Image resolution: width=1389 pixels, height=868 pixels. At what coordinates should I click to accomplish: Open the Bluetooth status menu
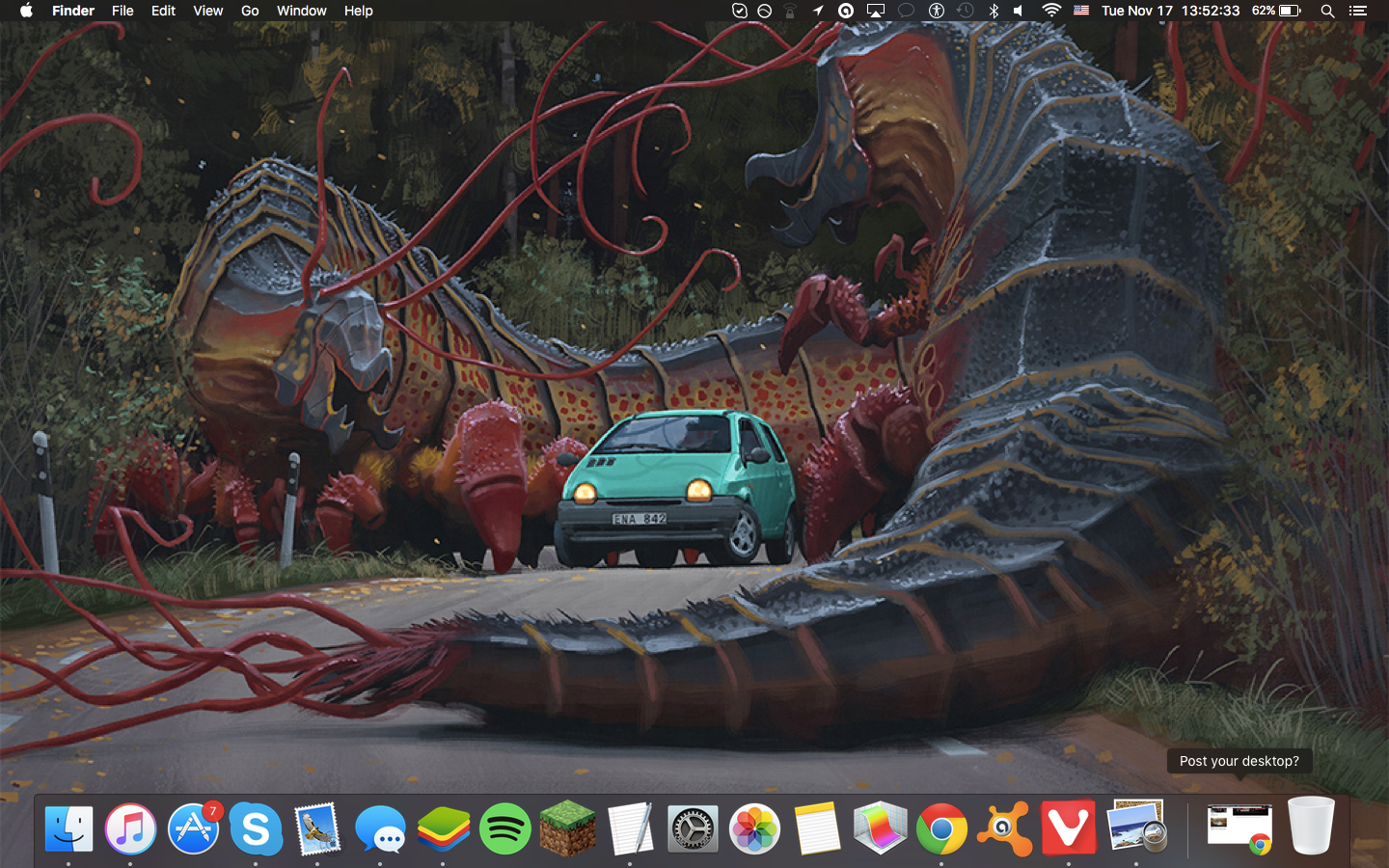(x=994, y=11)
